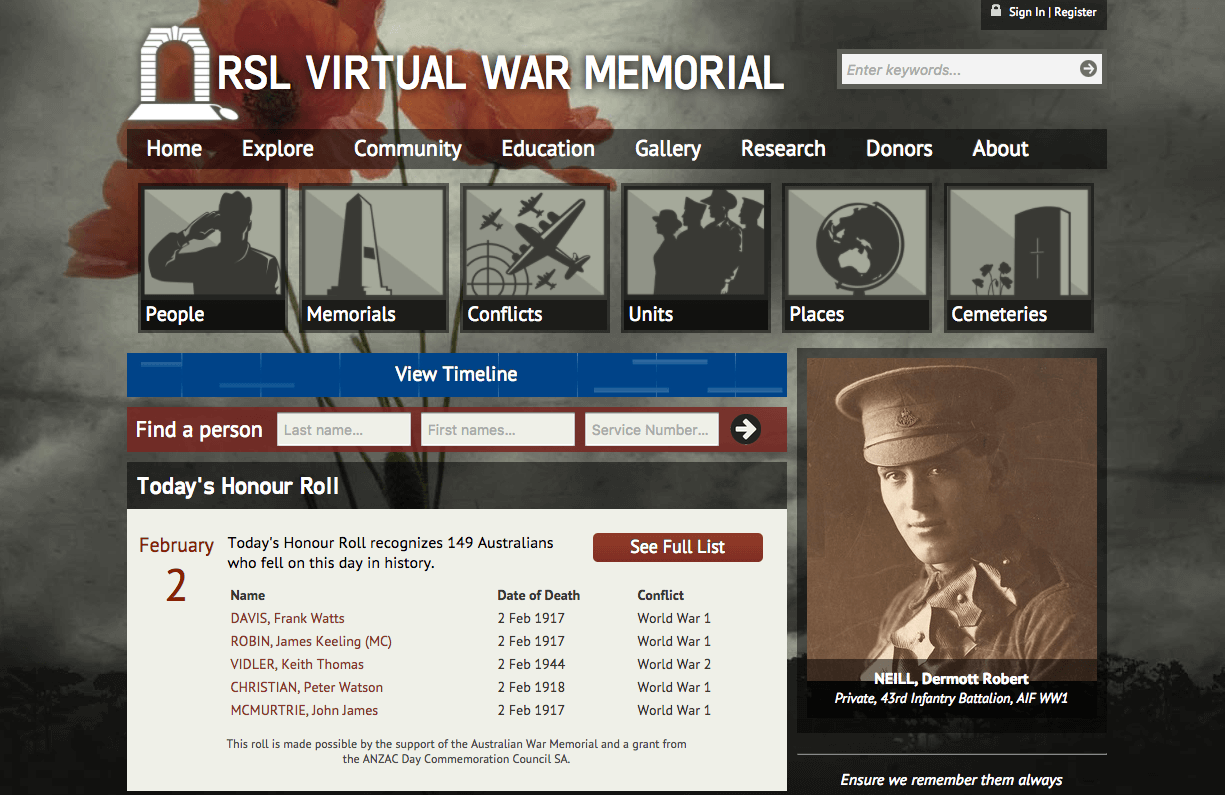
Task: Open the Places globe tile
Action: [x=857, y=258]
